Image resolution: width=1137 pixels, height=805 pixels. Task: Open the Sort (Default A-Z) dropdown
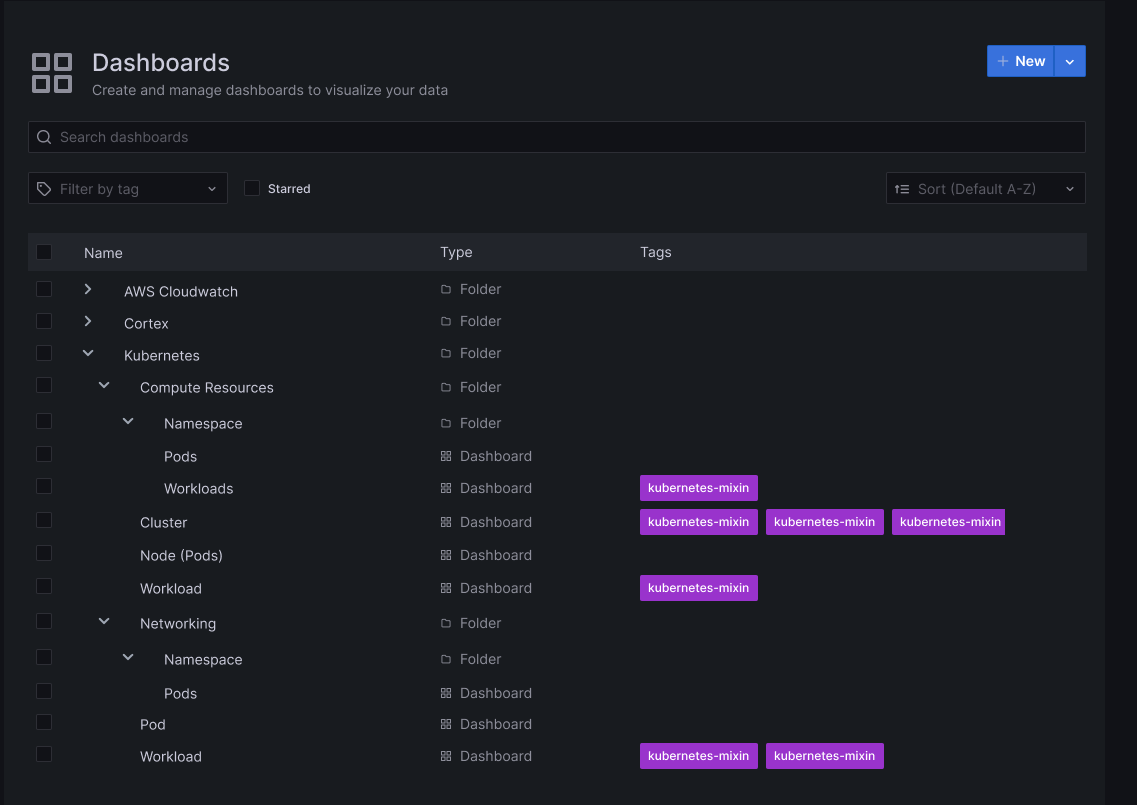click(x=985, y=188)
